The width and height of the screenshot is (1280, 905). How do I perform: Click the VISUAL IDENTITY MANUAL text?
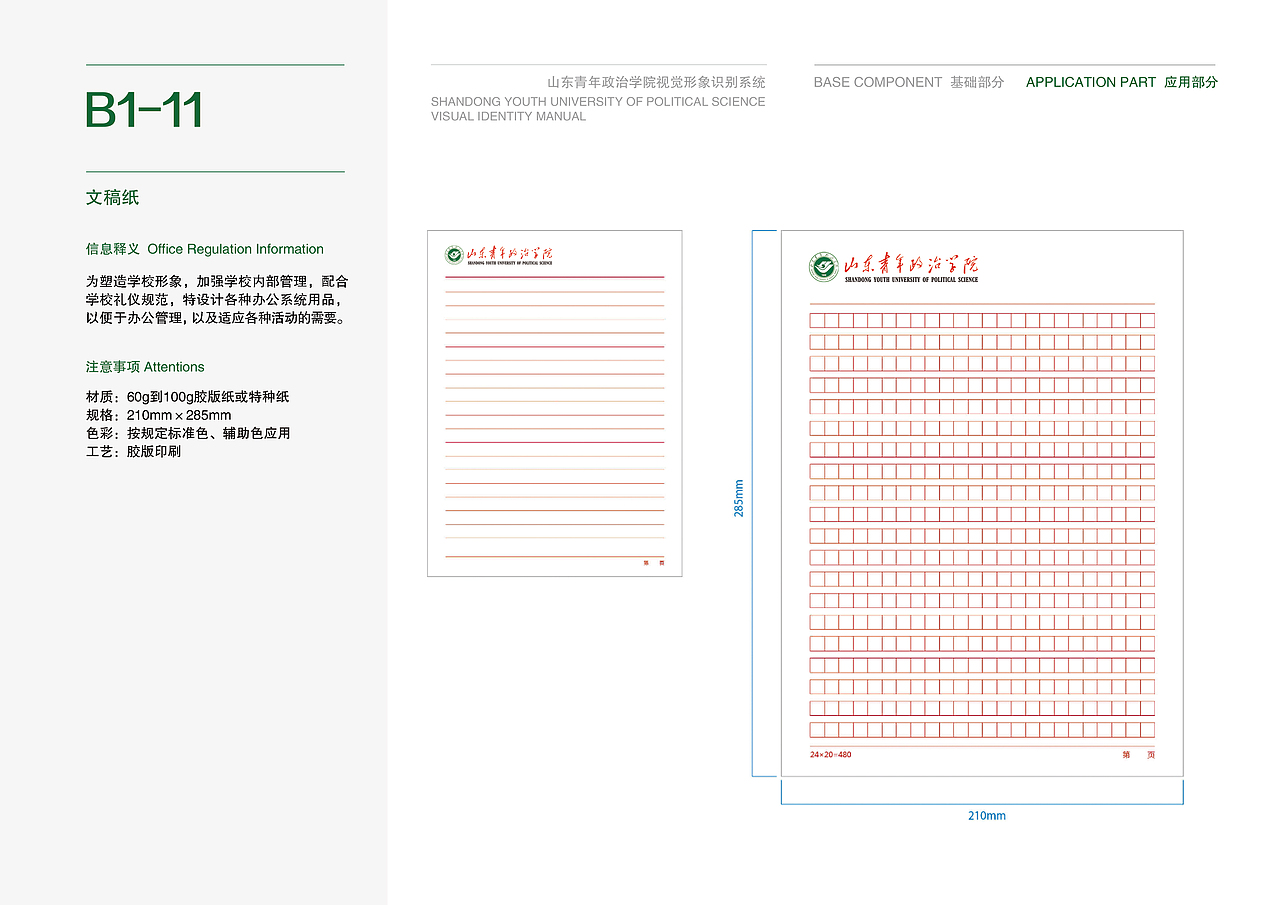pos(508,117)
